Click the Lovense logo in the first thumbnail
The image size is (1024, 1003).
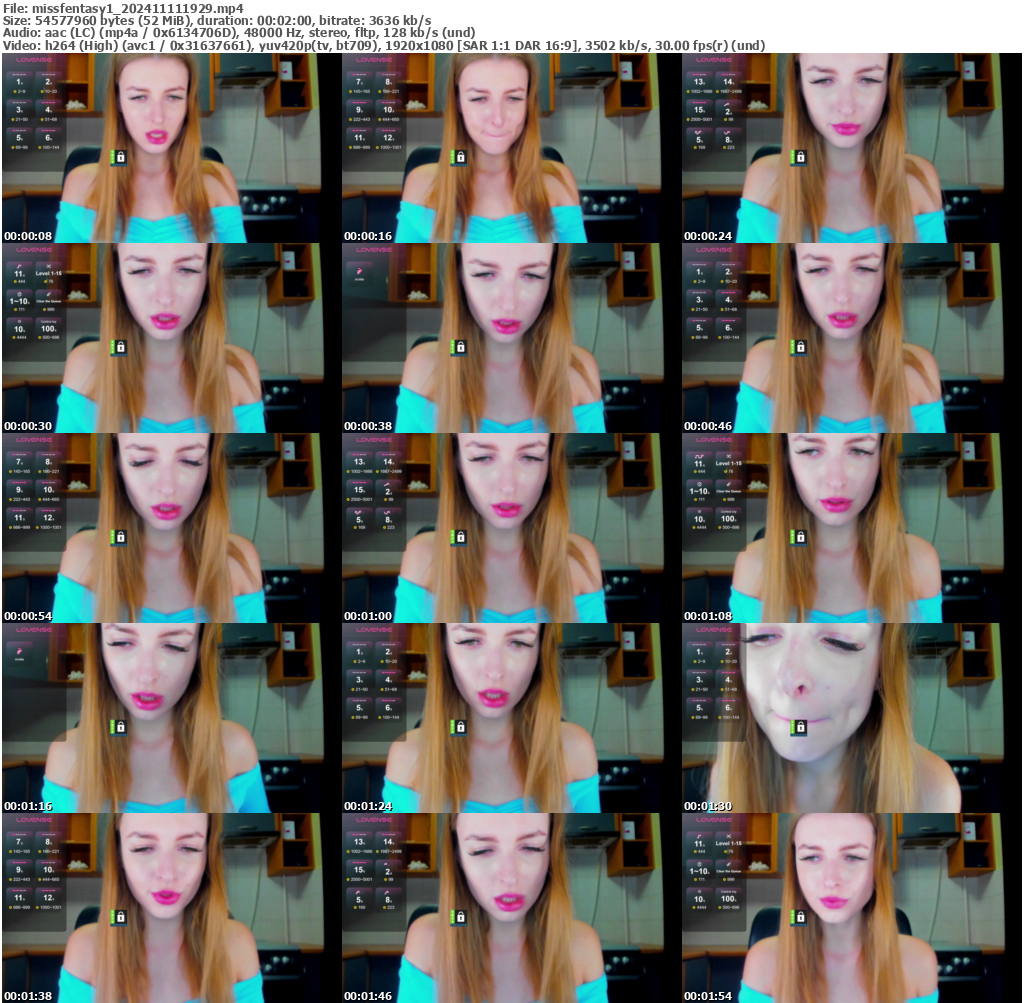[34, 60]
